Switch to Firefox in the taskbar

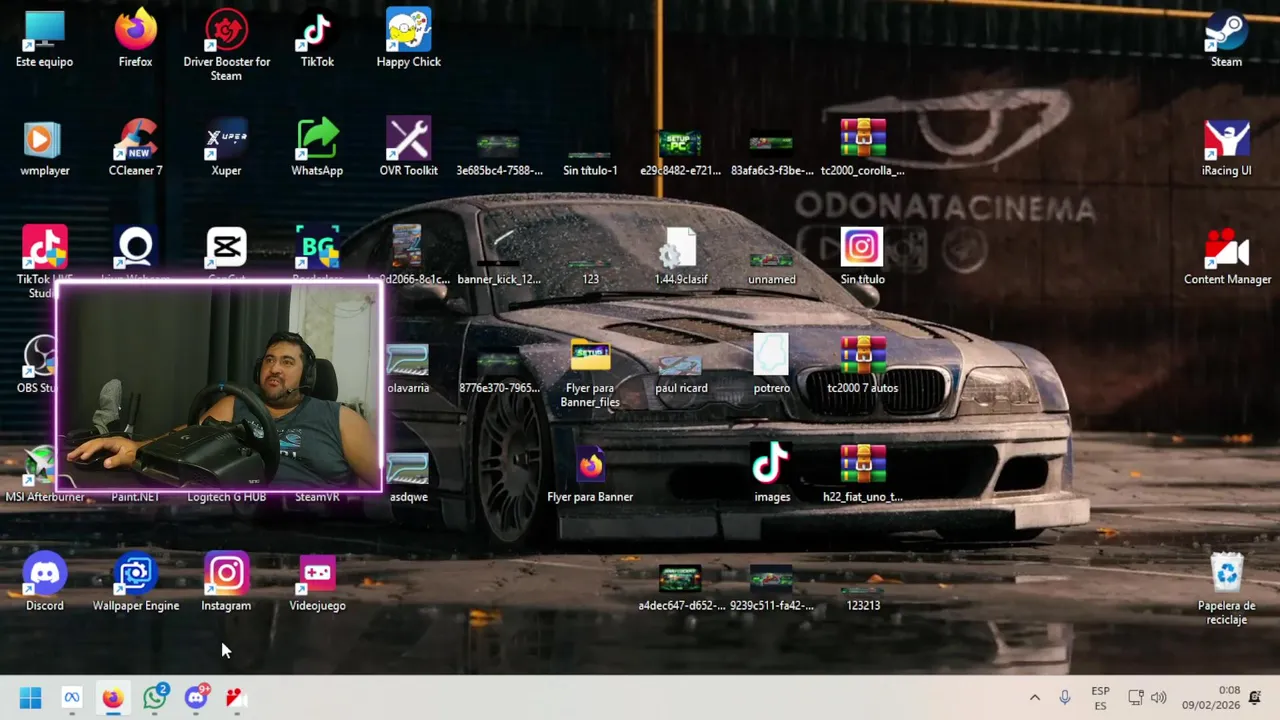(x=113, y=697)
